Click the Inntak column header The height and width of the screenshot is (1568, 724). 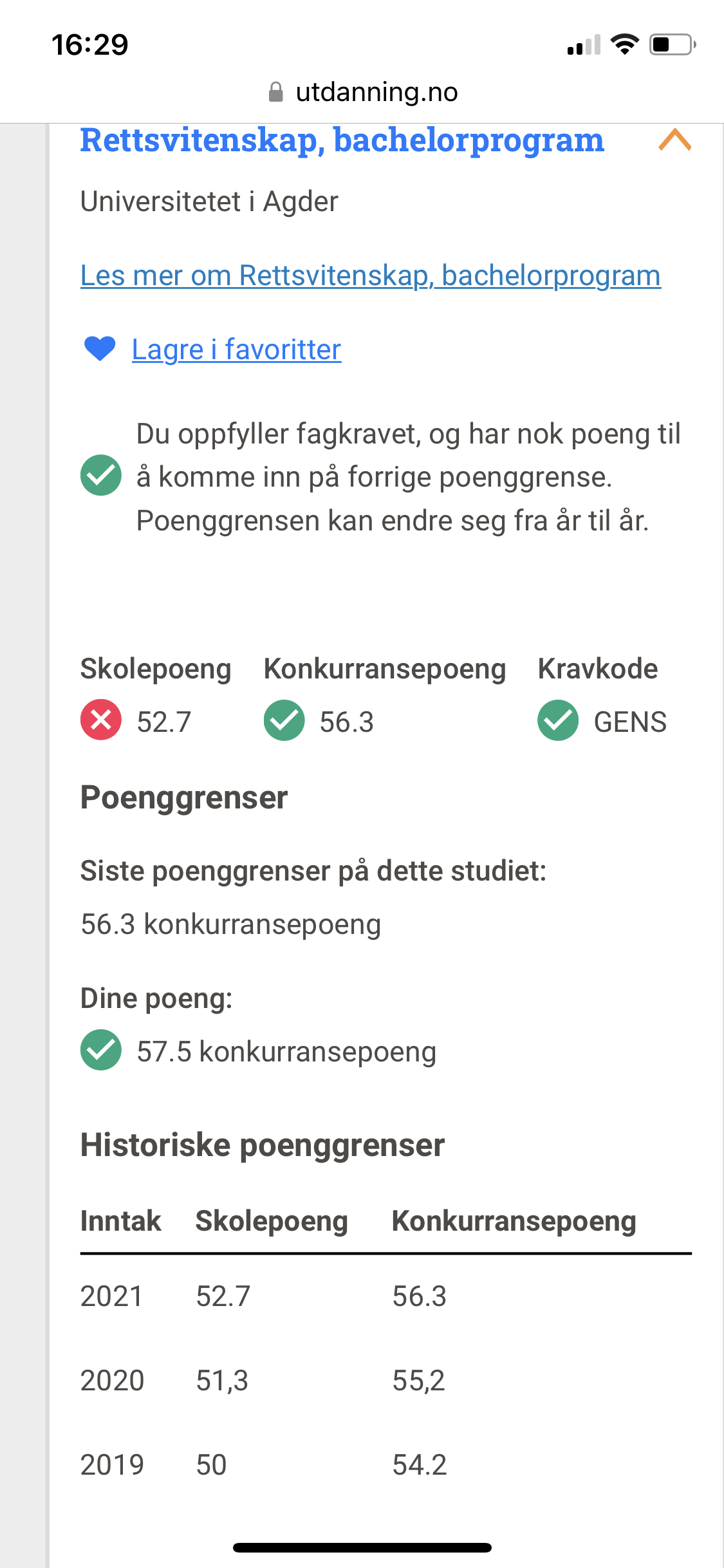(120, 1221)
